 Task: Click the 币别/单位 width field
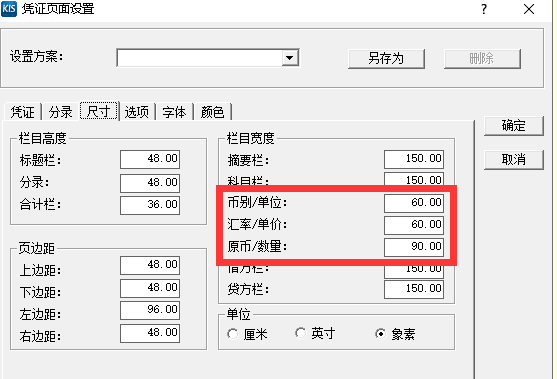tap(414, 203)
